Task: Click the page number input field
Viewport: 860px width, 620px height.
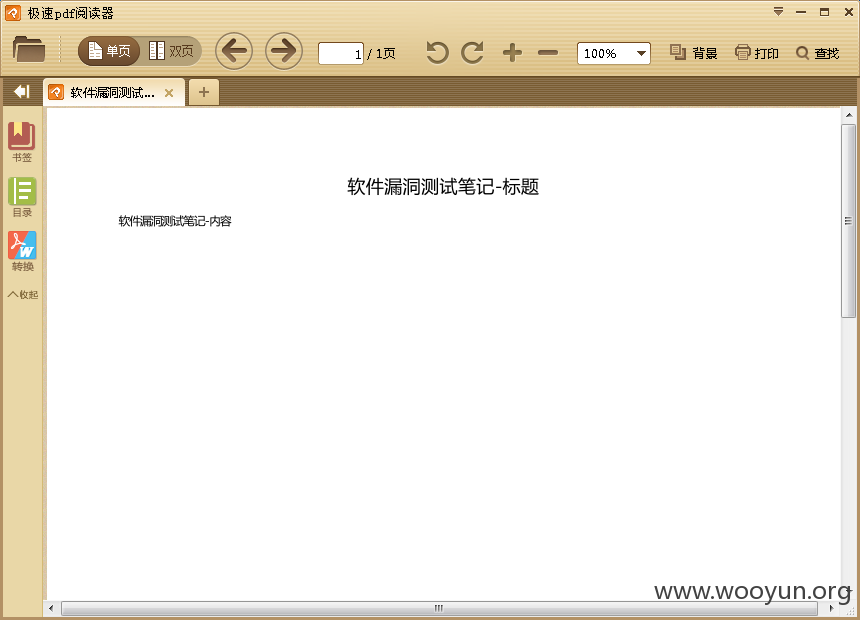Action: [341, 53]
